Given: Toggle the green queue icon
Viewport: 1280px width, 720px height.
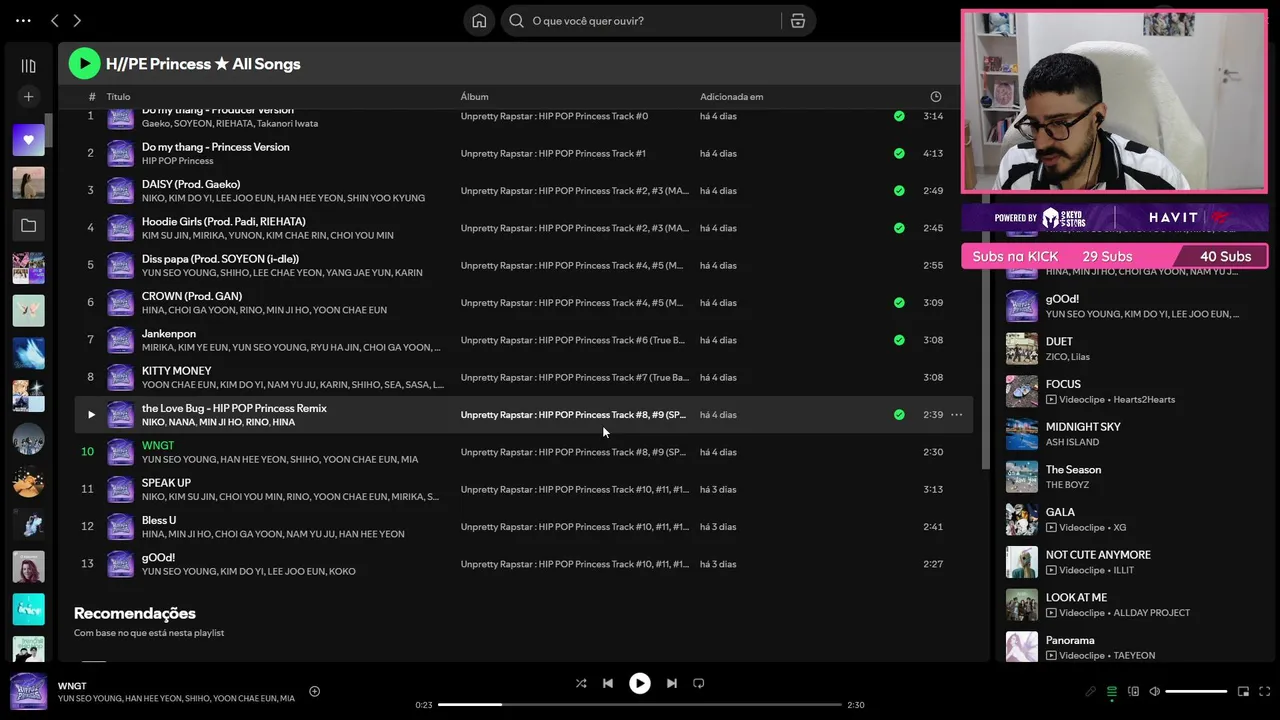Looking at the screenshot, I should (1112, 691).
